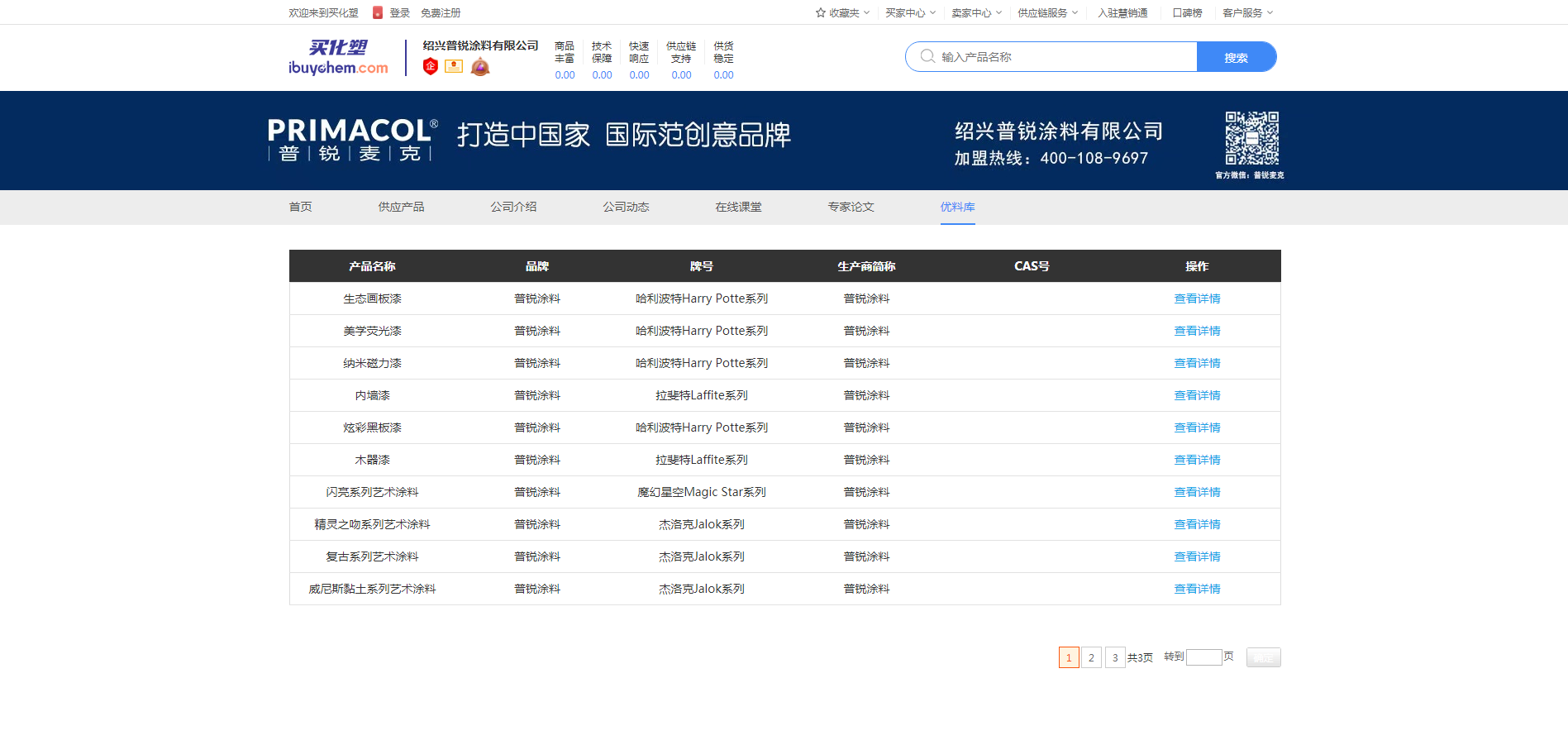Click the page number jump field

point(1204,657)
